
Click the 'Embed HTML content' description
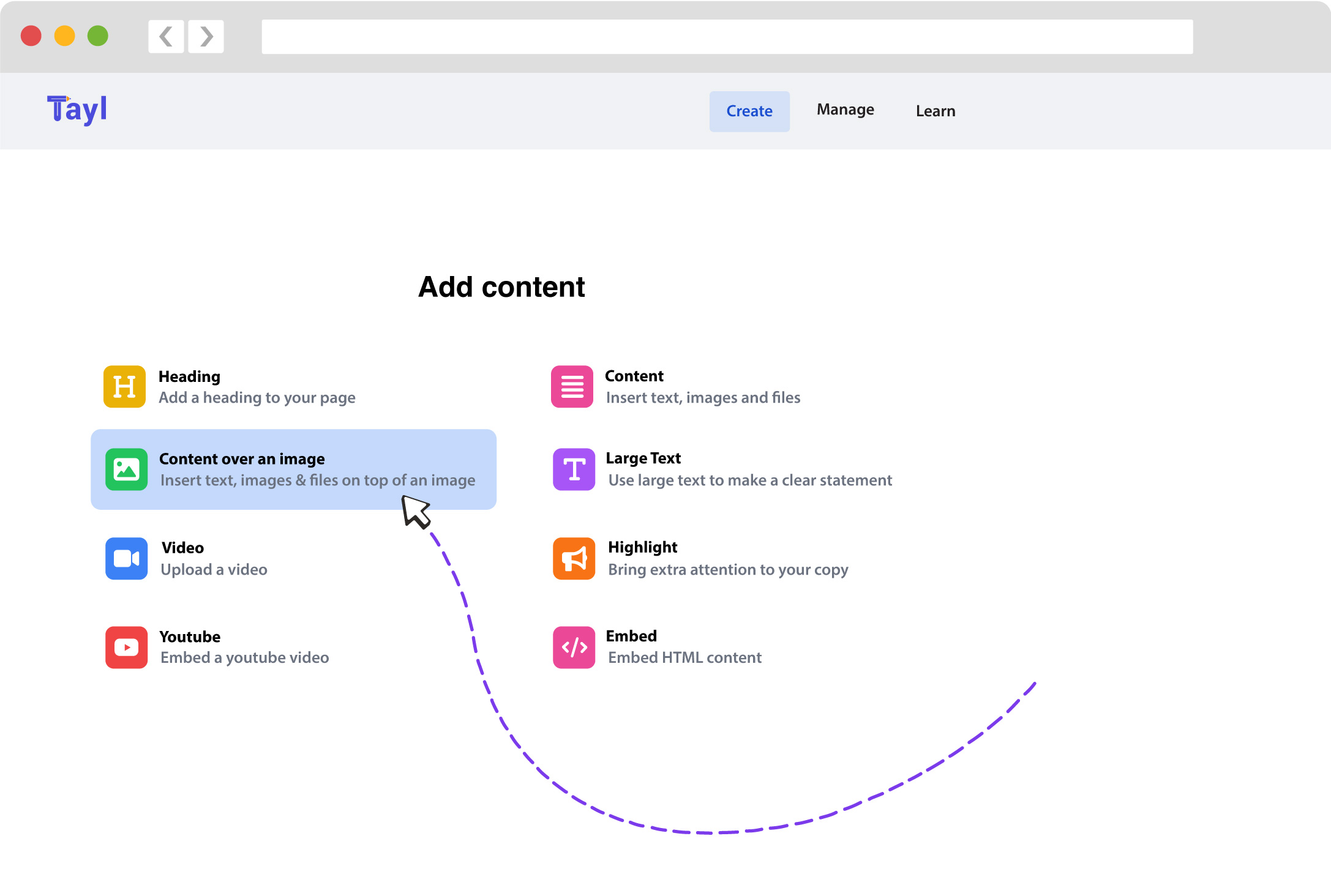[x=684, y=657]
